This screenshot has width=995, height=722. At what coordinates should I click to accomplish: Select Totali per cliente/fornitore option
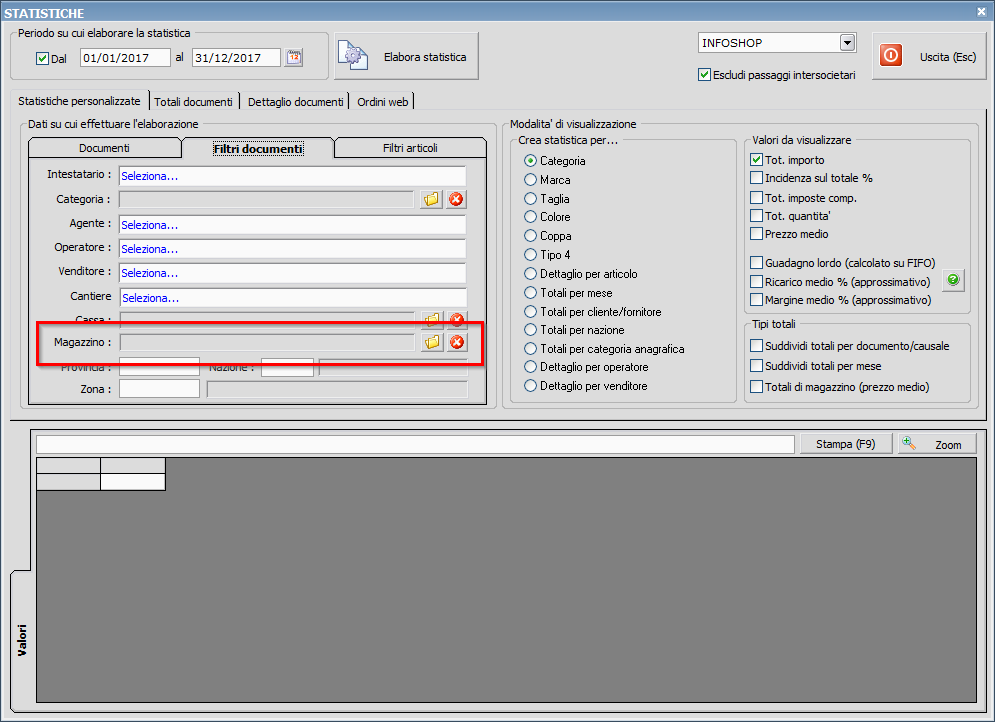[x=530, y=312]
